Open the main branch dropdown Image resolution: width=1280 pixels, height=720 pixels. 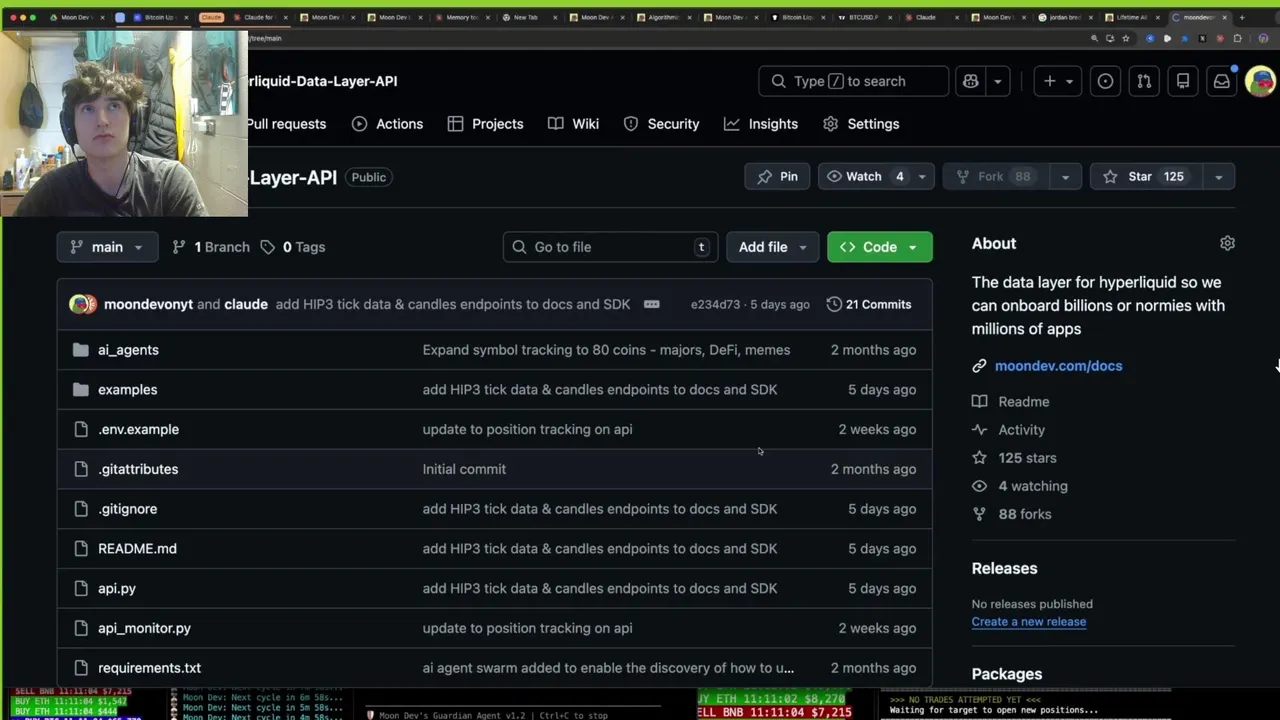107,247
